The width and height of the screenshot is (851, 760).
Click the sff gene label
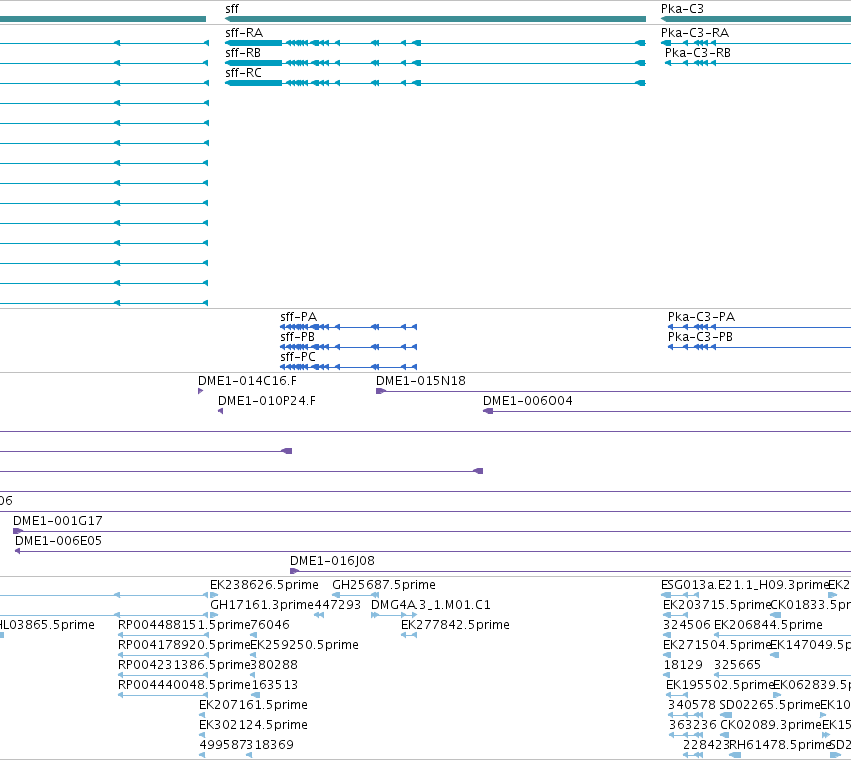click(232, 9)
